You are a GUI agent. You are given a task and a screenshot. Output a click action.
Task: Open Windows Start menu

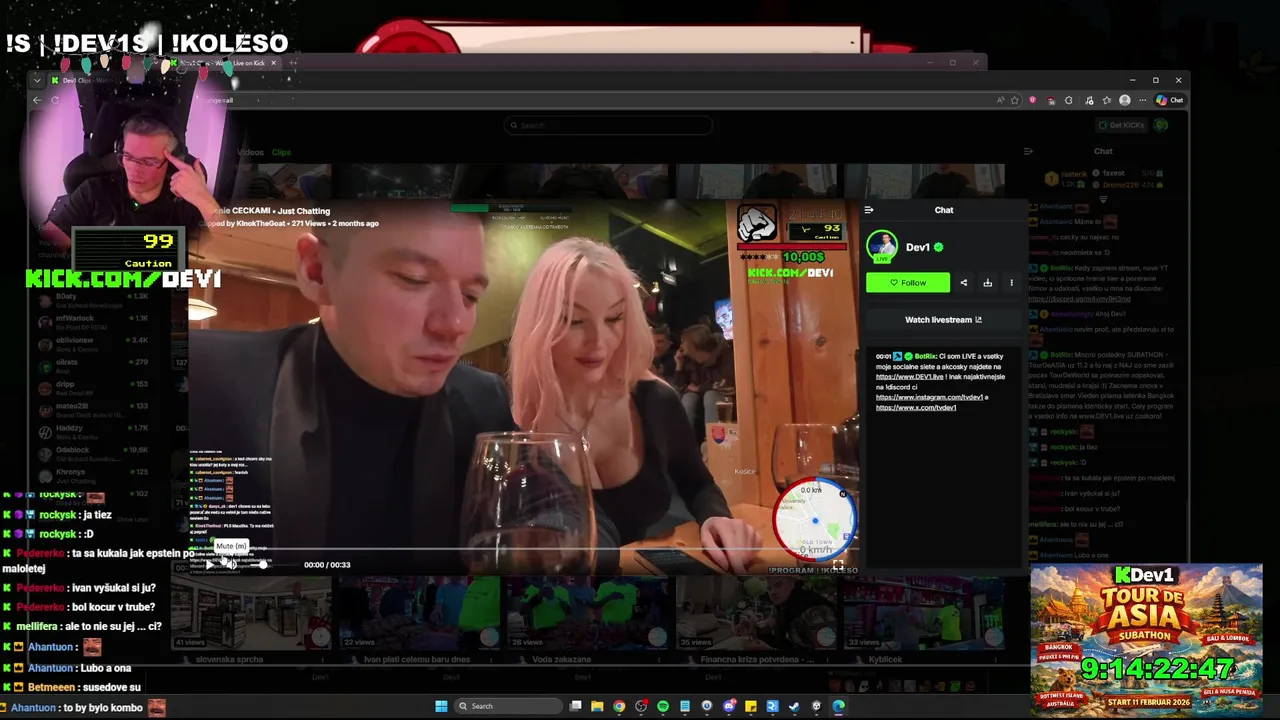[441, 706]
